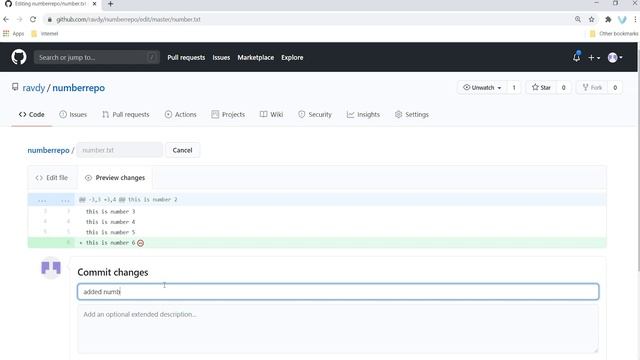Open Issues in top navigation
The image size is (640, 360).
[x=221, y=58]
